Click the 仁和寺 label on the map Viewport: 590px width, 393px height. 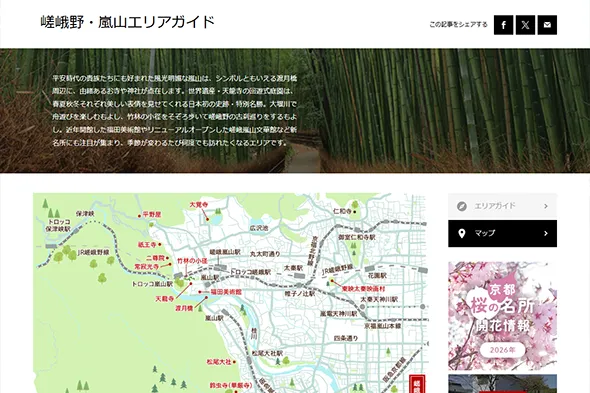[x=342, y=212]
